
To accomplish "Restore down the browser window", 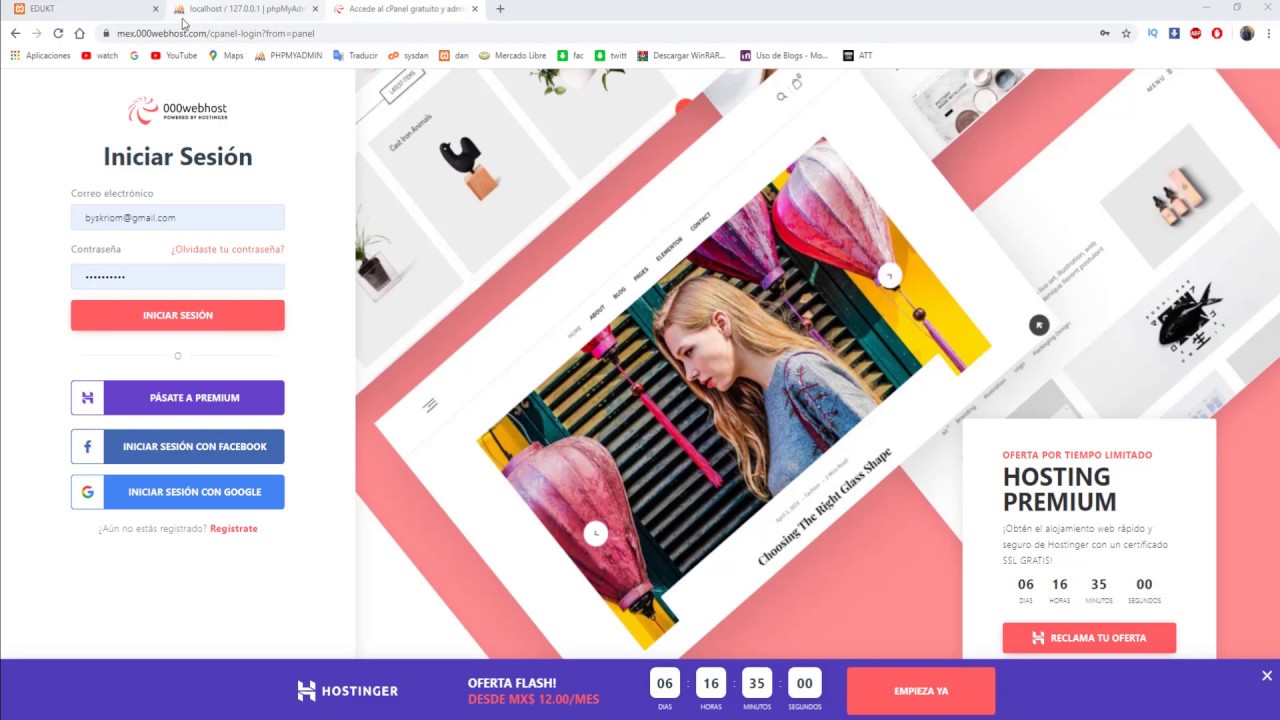I will pos(1237,8).
